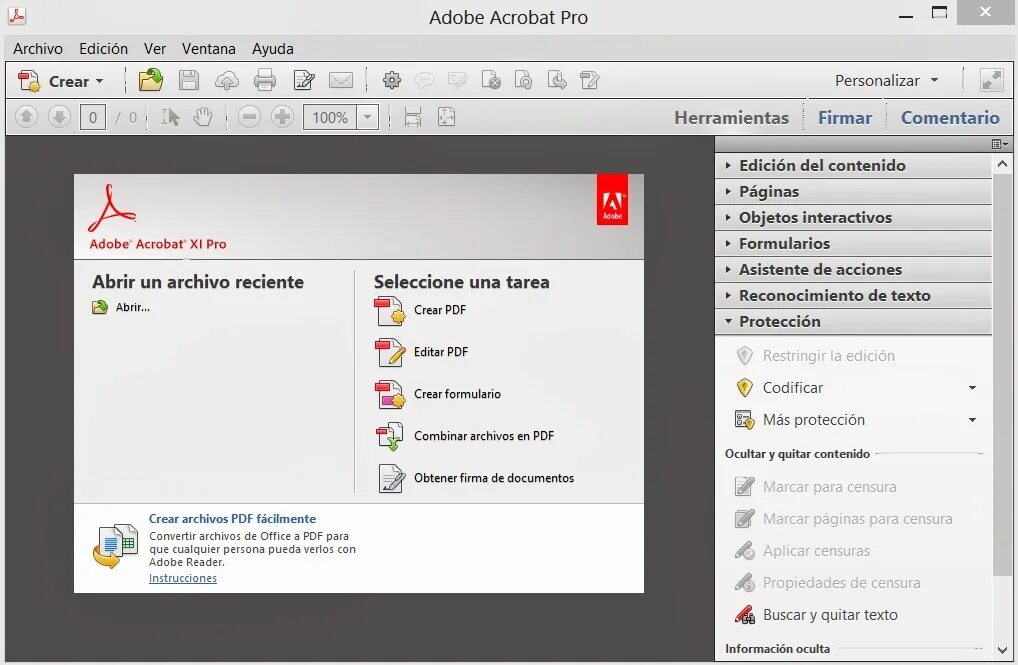Click the rotate page icon
Screen dimensions: 1018x665
(x=523, y=81)
